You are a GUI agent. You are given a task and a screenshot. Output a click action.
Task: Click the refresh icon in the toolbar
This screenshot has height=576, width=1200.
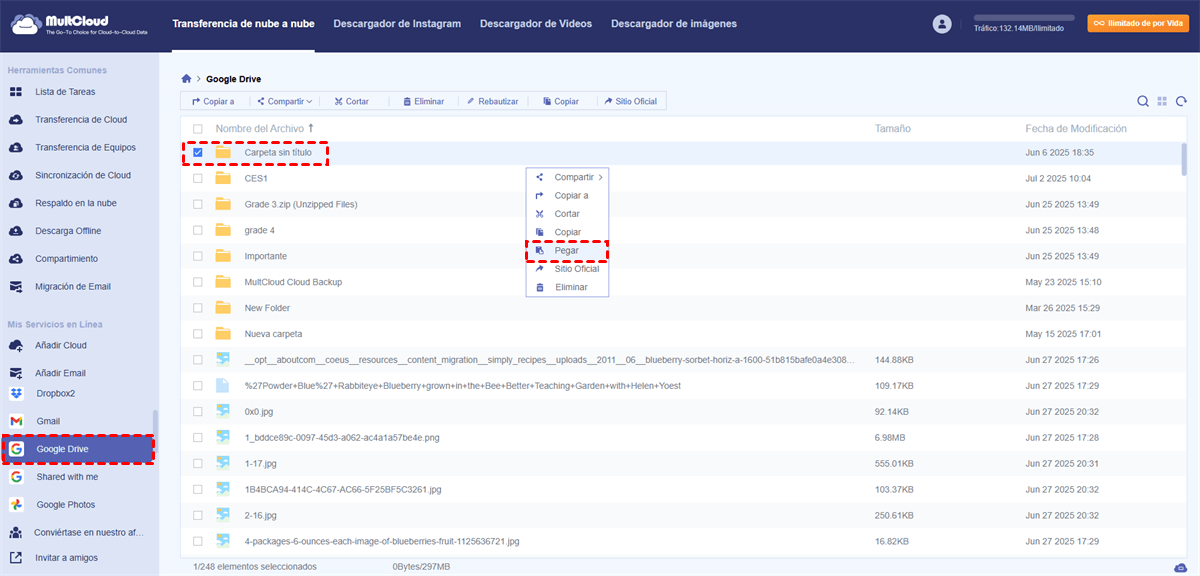pos(1182,101)
